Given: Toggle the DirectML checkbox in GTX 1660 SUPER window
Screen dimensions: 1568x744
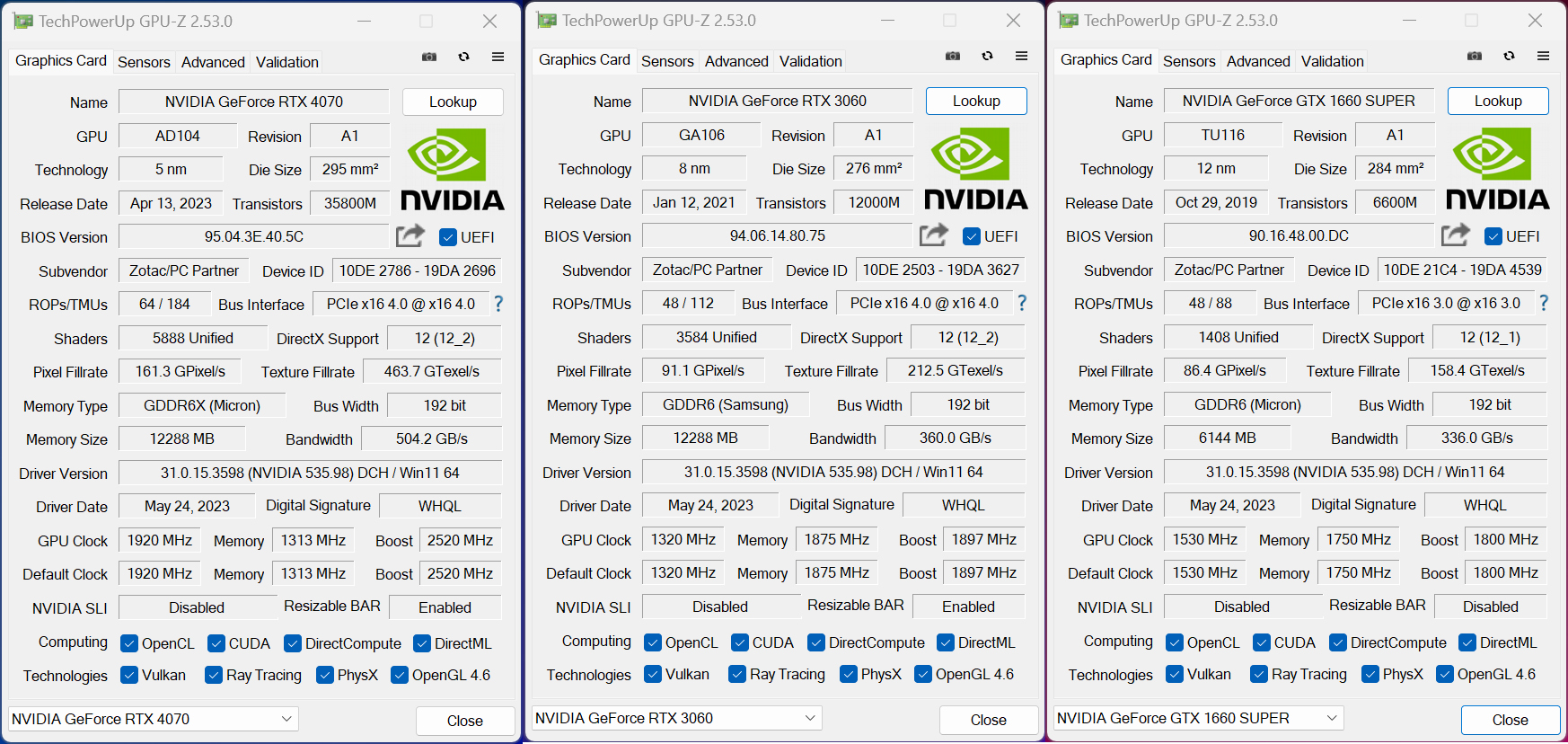Looking at the screenshot, I should pos(1467,642).
